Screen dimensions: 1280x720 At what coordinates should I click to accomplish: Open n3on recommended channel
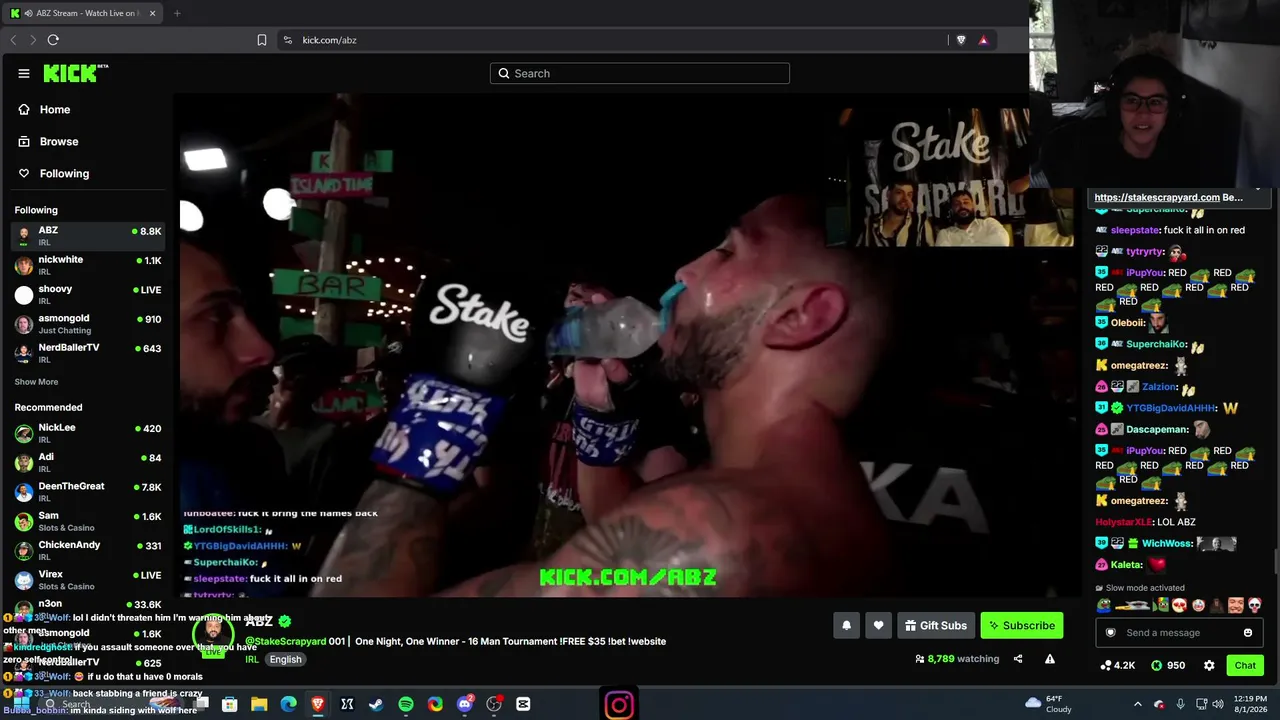coord(88,609)
